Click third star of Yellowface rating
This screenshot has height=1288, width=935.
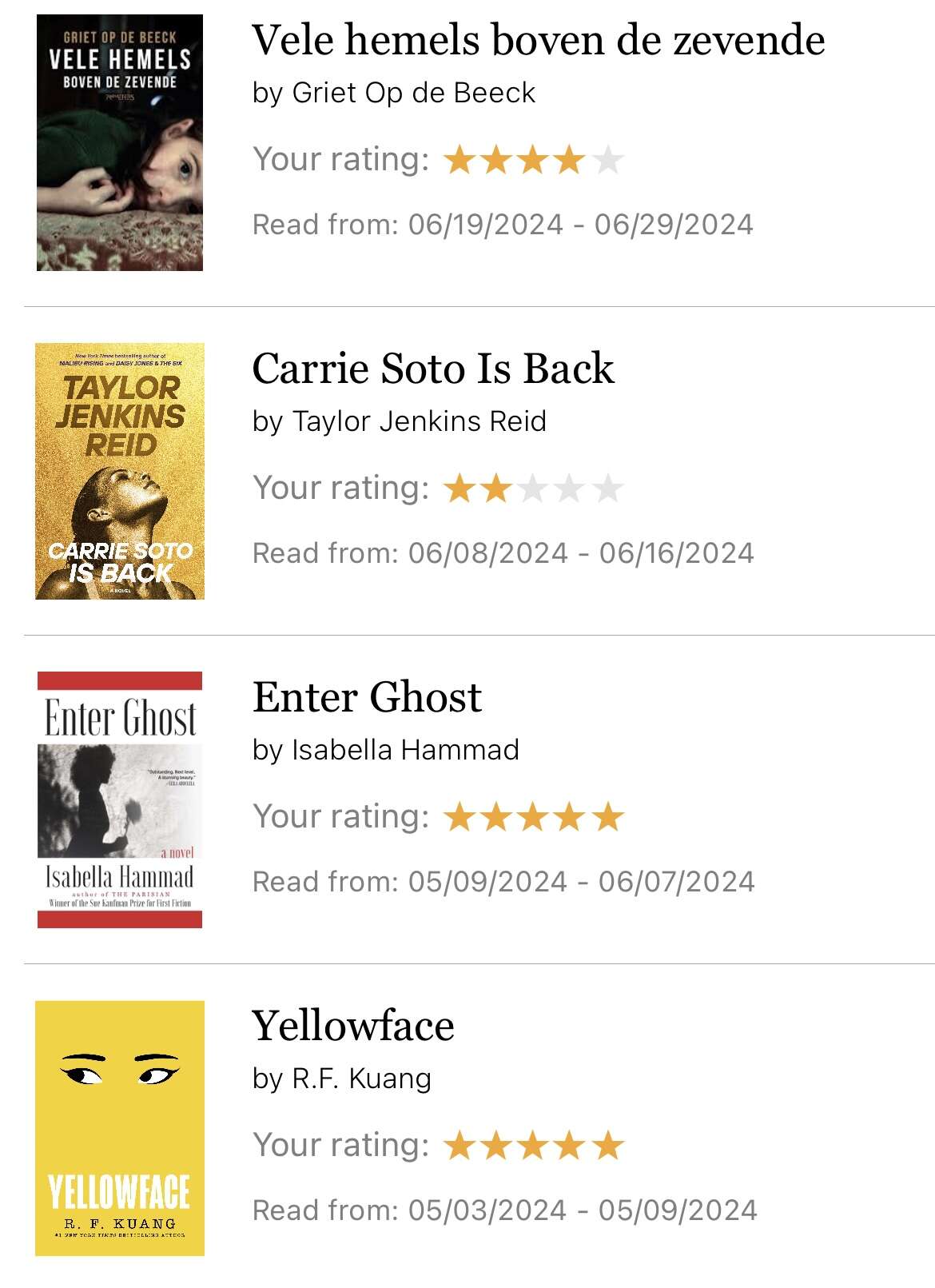[533, 1146]
